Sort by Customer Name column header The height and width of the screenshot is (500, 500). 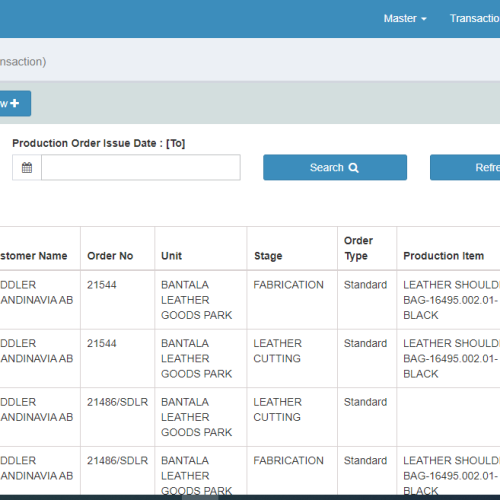(33, 256)
